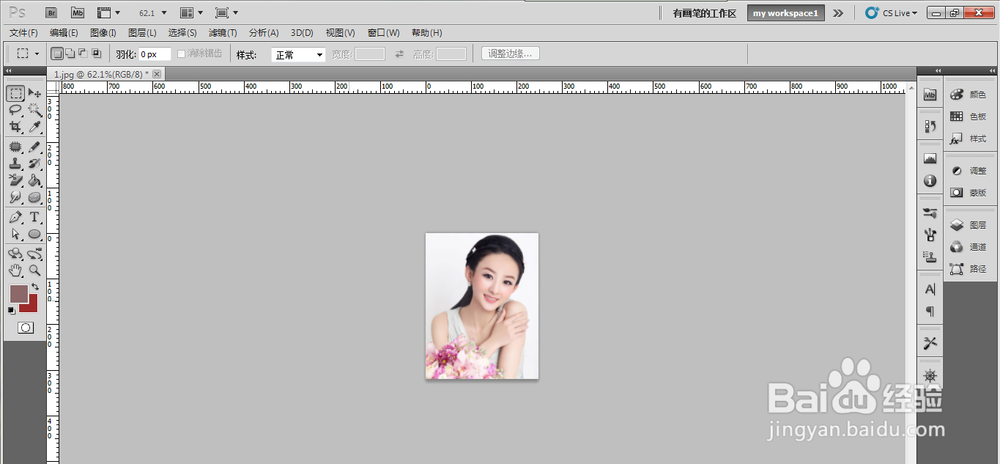Reset default foreground and background colors
Image resolution: width=1000 pixels, height=464 pixels.
pyautogui.click(x=11, y=310)
